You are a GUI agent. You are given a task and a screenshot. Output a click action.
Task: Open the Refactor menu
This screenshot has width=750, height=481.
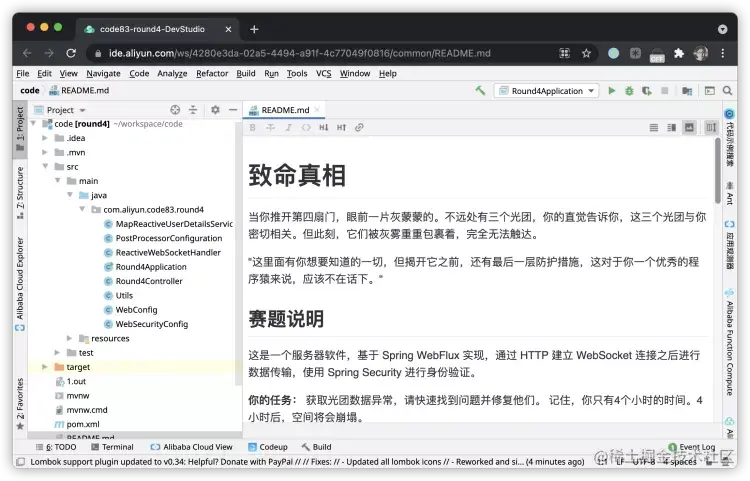(x=212, y=73)
